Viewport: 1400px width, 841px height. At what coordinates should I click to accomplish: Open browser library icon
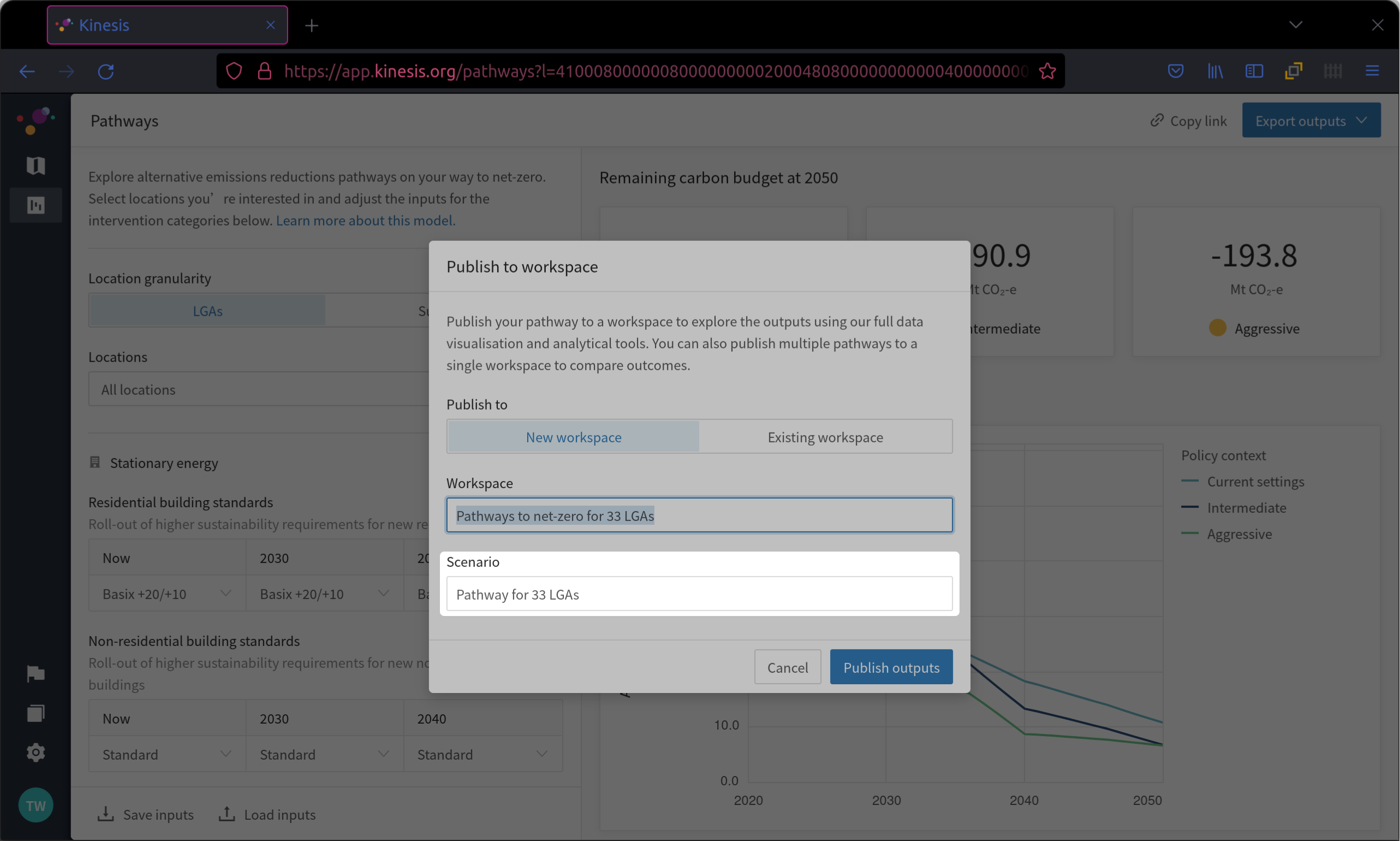click(1216, 72)
